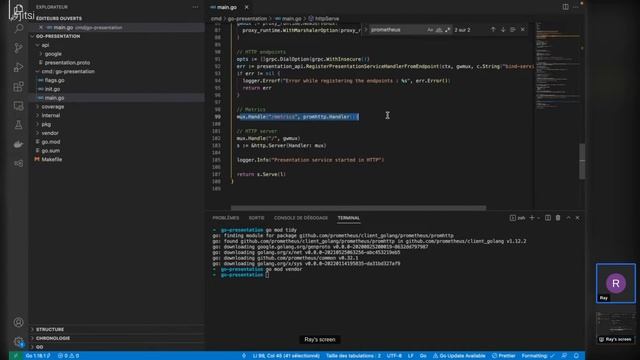Click UTF-8 encoding in status bar
The width and height of the screenshot is (640, 360).
tap(394, 356)
